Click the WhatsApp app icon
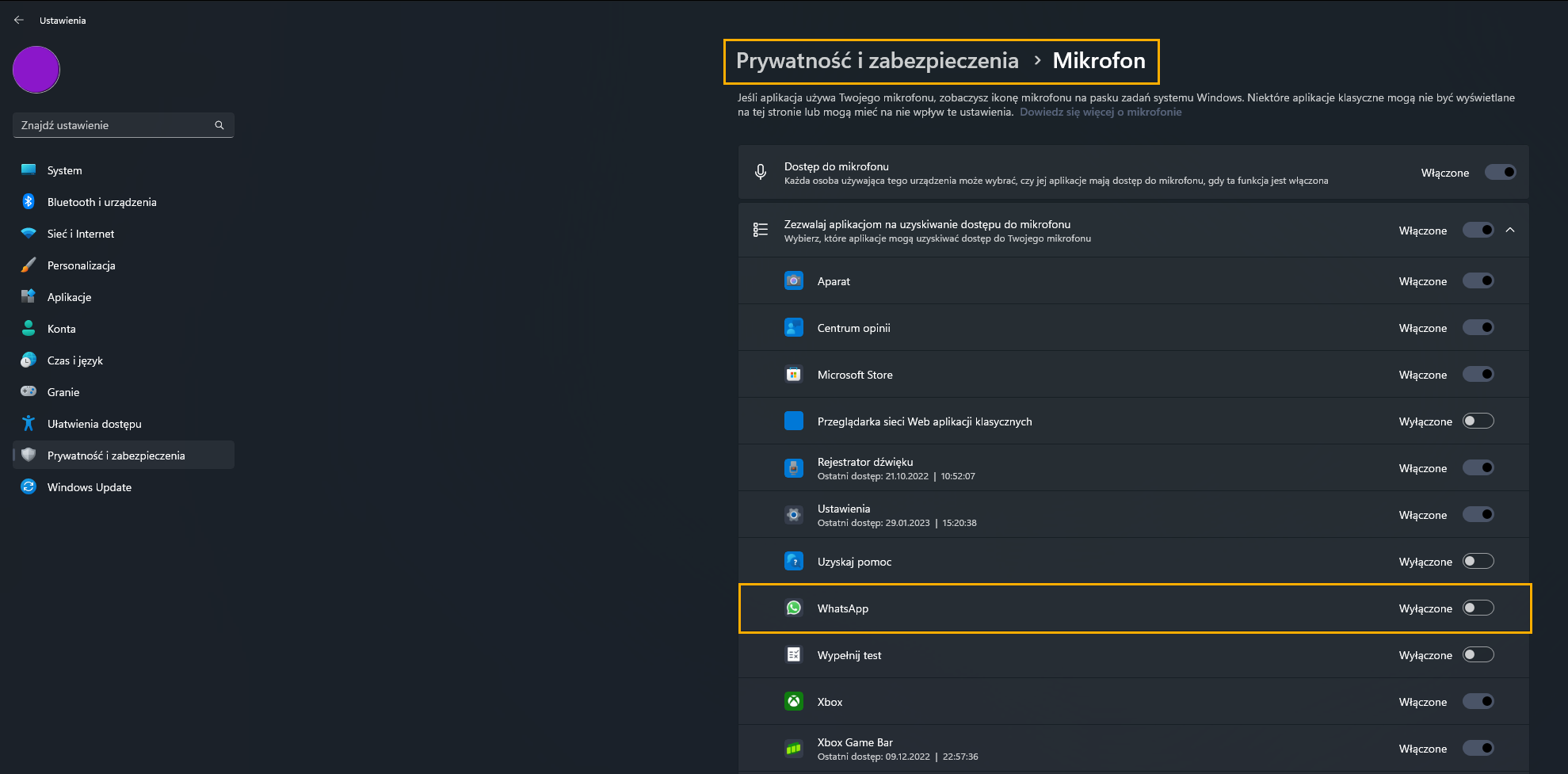1568x774 pixels. click(x=794, y=608)
